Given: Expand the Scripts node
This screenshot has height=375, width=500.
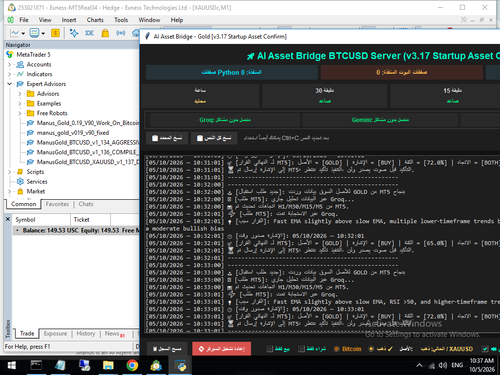Looking at the screenshot, I should coord(9,172).
